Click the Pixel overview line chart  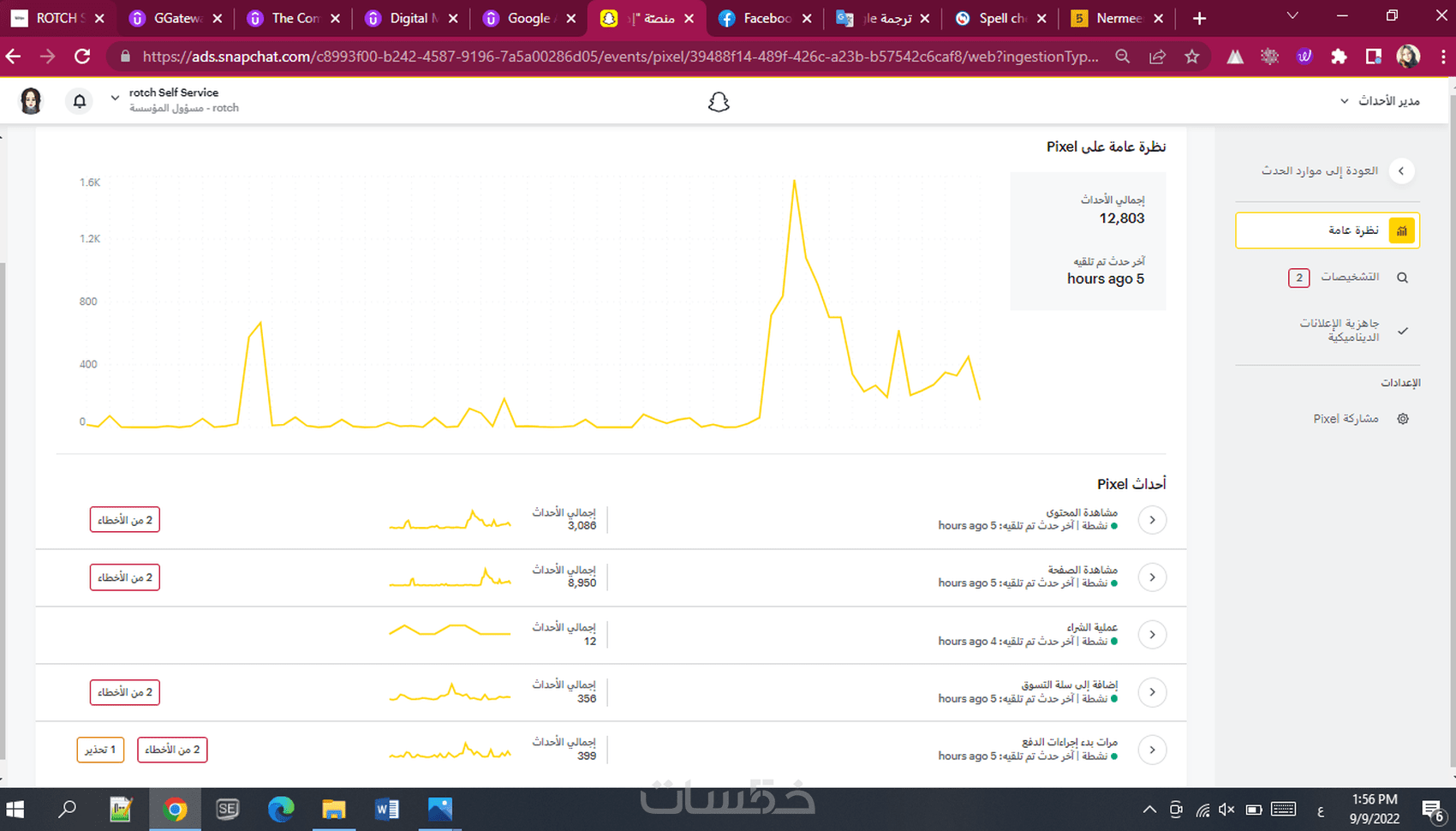coord(531,304)
